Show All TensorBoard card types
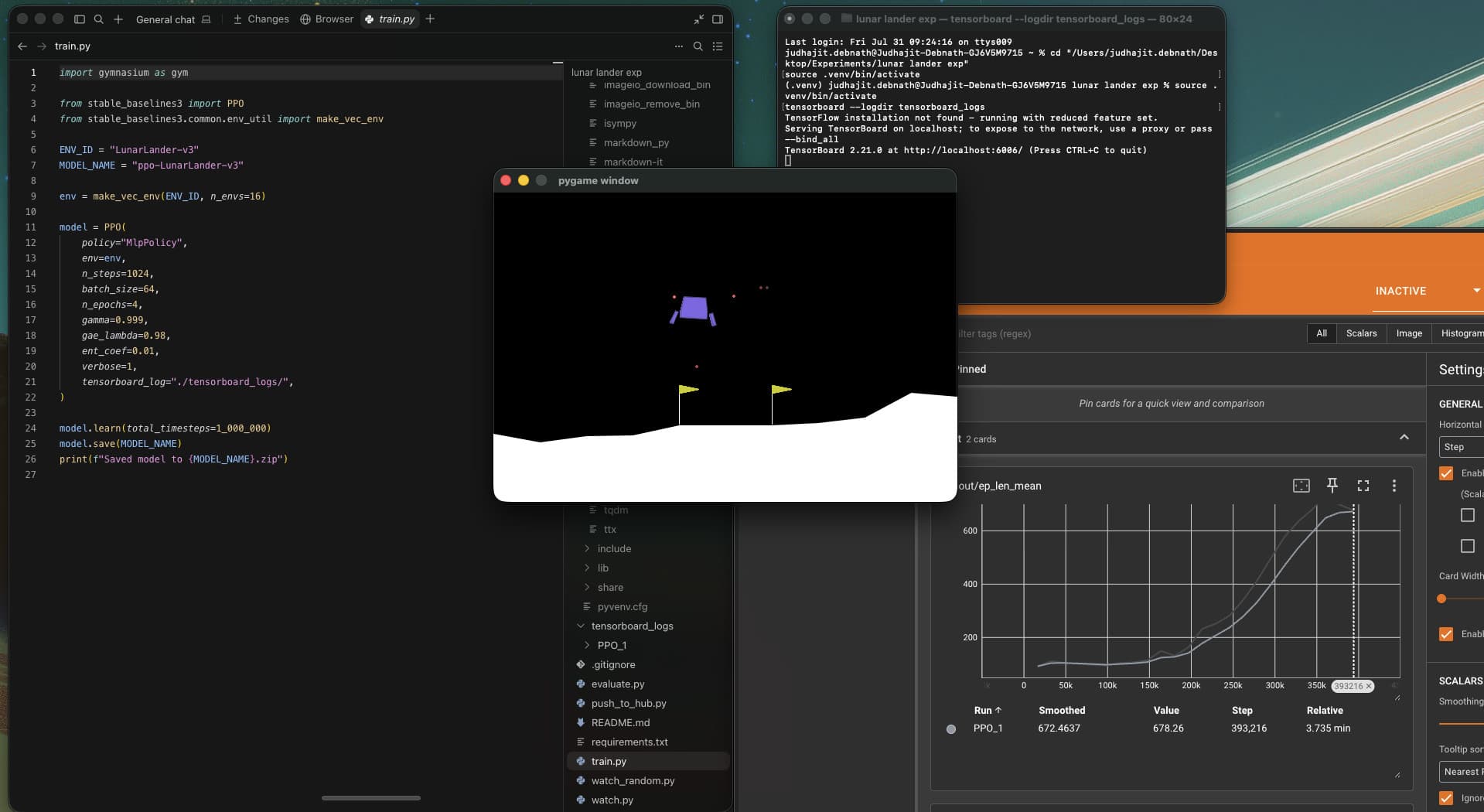Viewport: 1484px width, 812px height. click(1322, 333)
